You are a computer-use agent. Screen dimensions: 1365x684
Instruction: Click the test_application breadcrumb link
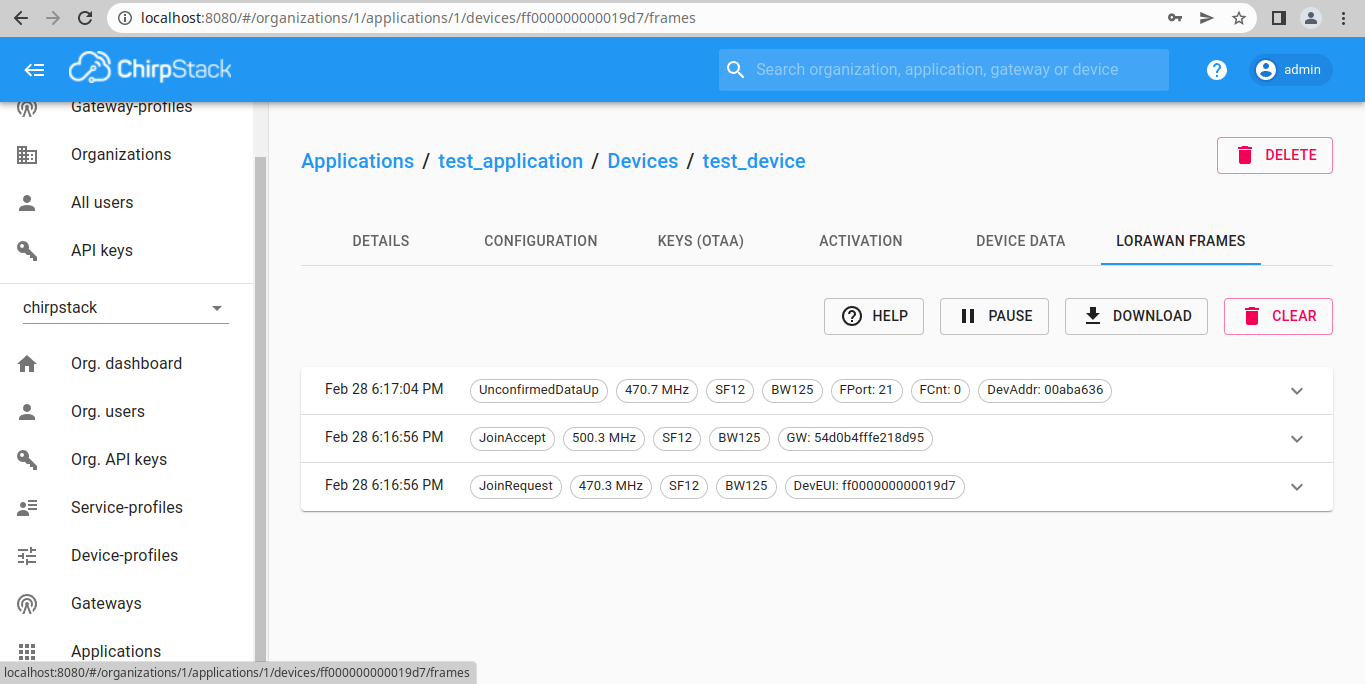510,161
